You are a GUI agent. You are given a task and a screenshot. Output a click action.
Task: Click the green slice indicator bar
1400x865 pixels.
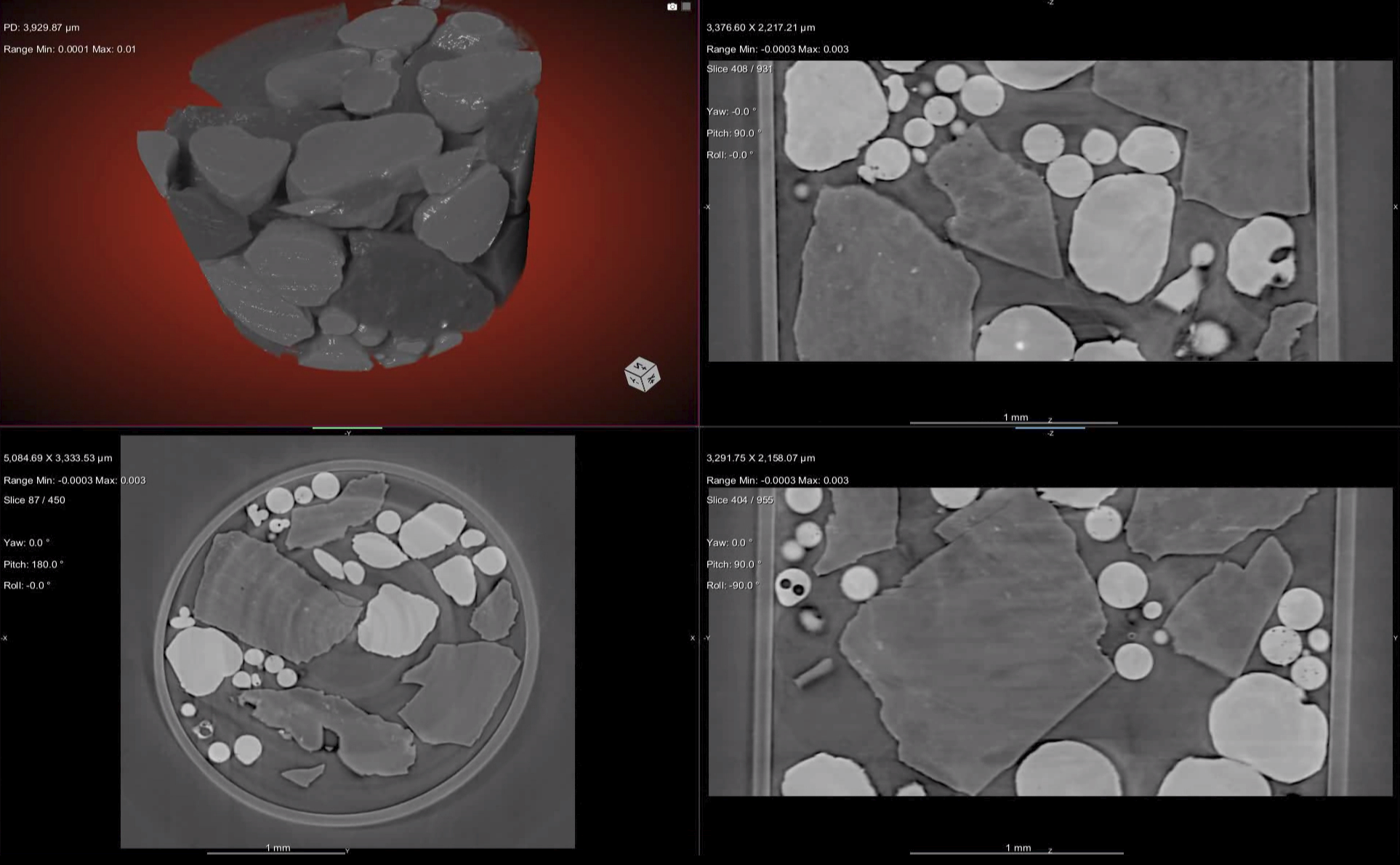347,428
